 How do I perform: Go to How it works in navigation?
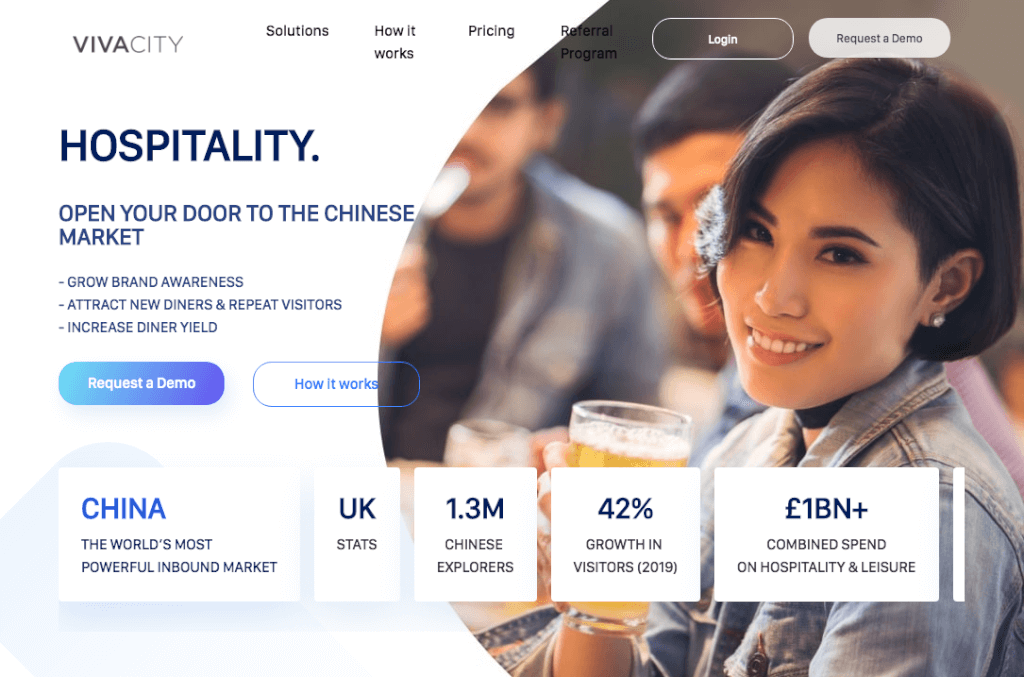[x=394, y=42]
